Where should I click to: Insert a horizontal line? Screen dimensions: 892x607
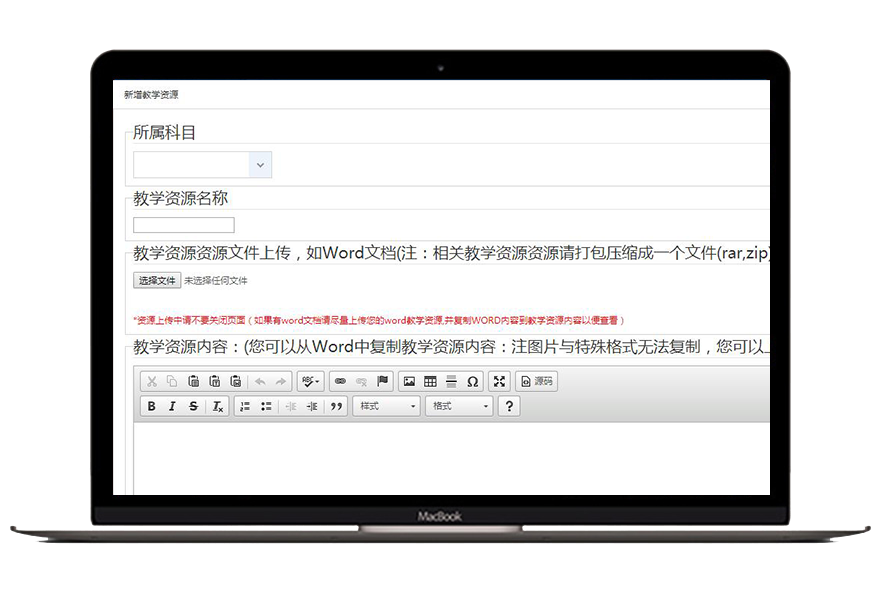(451, 381)
